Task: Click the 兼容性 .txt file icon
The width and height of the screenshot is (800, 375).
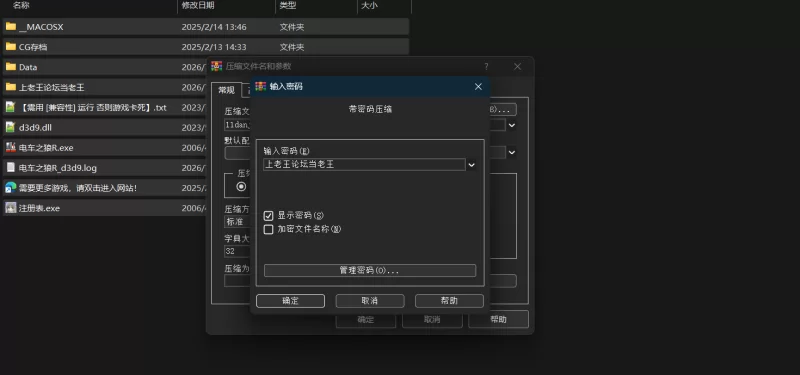Action: point(10,107)
